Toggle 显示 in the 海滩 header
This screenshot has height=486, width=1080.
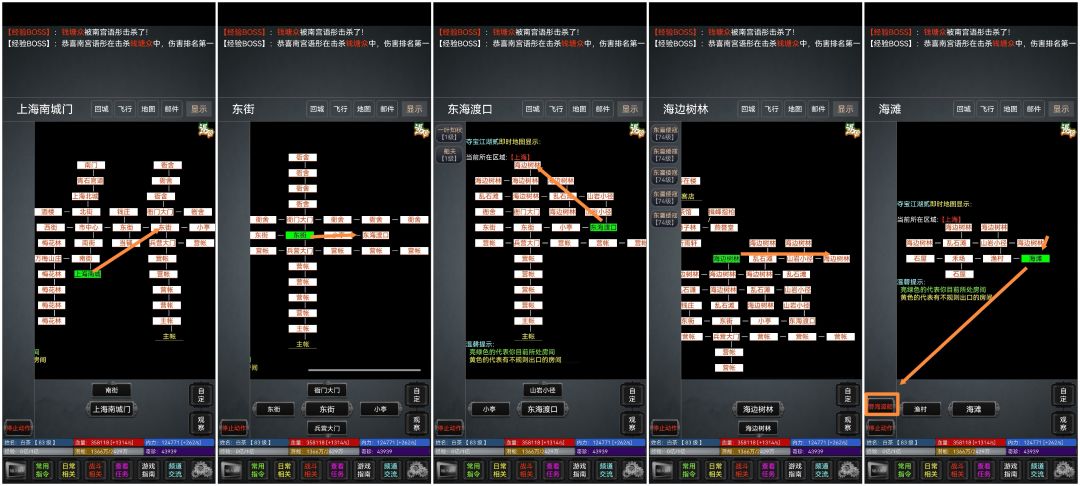(1061, 109)
